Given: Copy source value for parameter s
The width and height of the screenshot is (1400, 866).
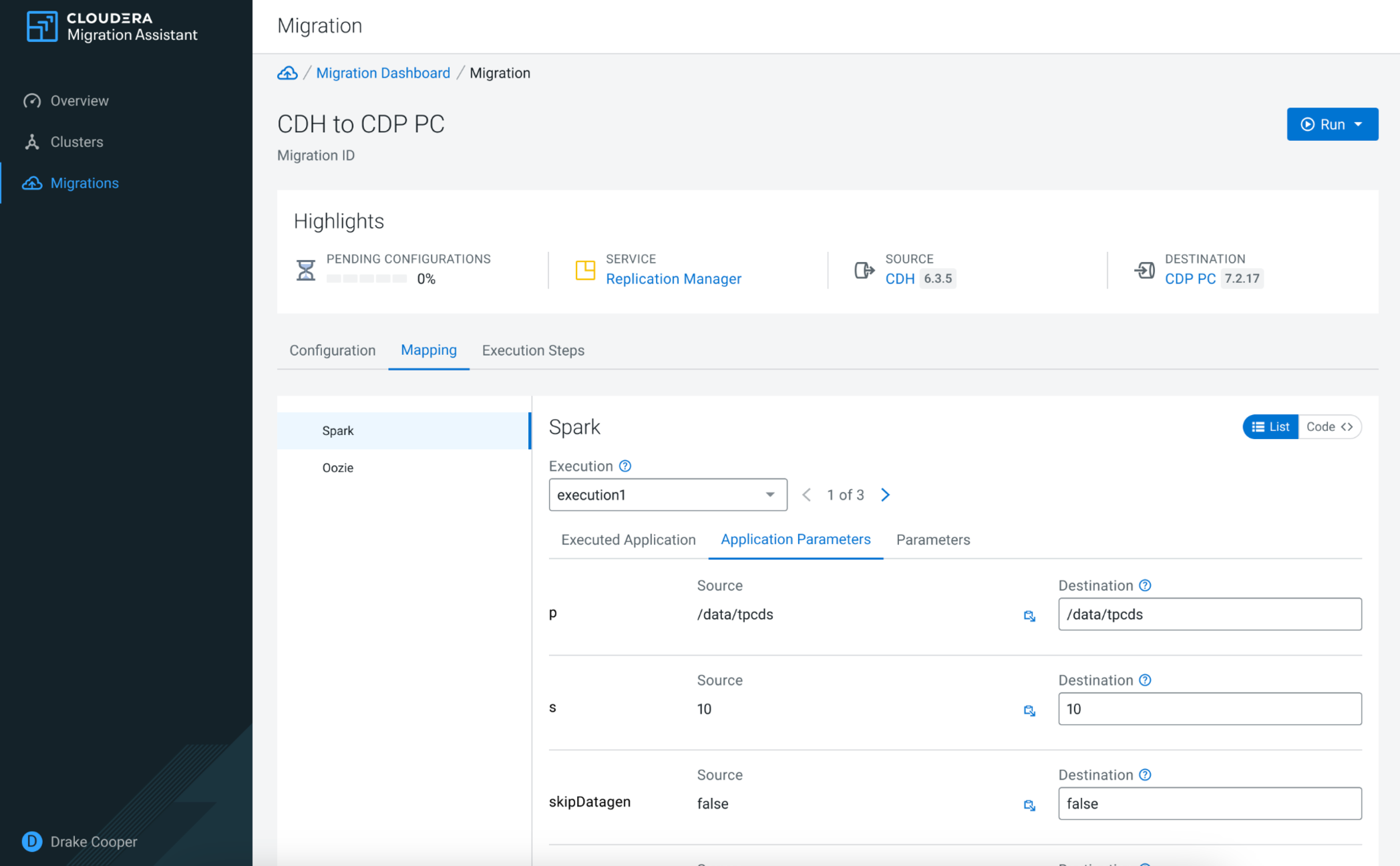Looking at the screenshot, I should [x=1029, y=710].
